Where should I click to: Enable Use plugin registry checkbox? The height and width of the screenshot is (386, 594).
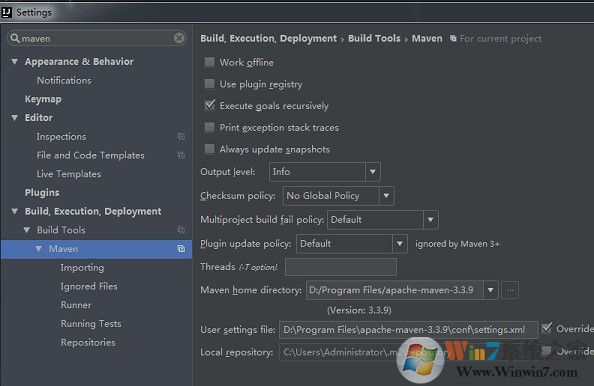click(x=209, y=84)
